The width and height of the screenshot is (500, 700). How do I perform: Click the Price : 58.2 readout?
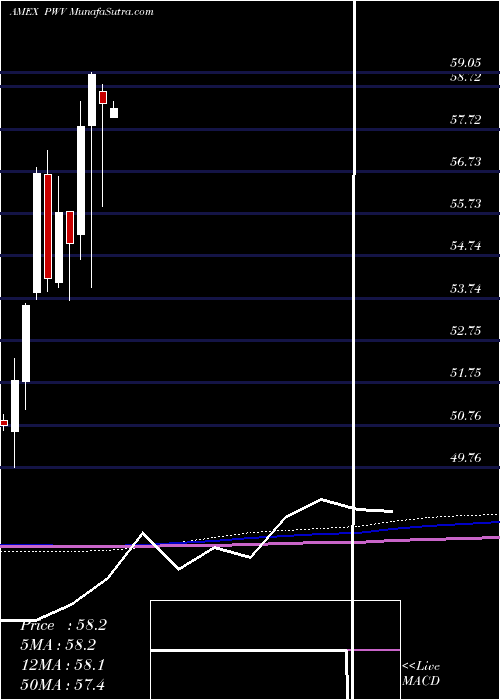[x=63, y=625]
